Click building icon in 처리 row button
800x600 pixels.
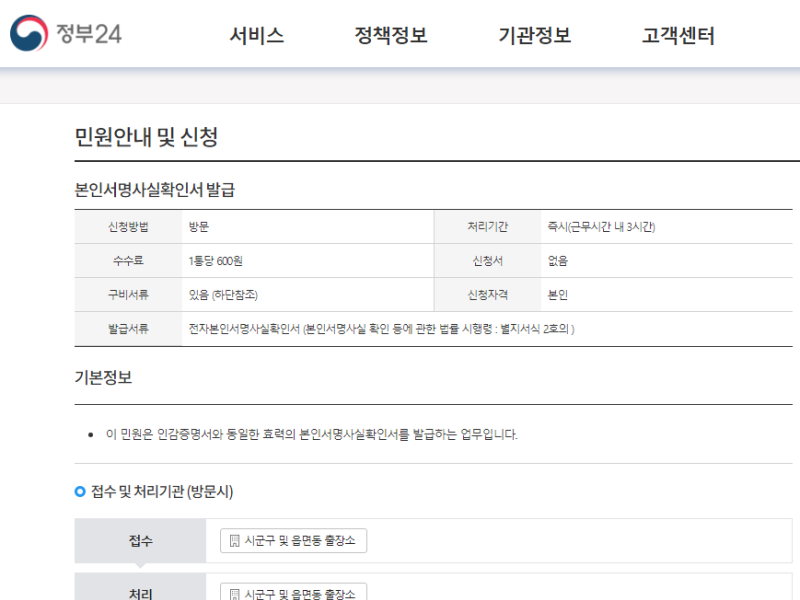click(x=234, y=594)
